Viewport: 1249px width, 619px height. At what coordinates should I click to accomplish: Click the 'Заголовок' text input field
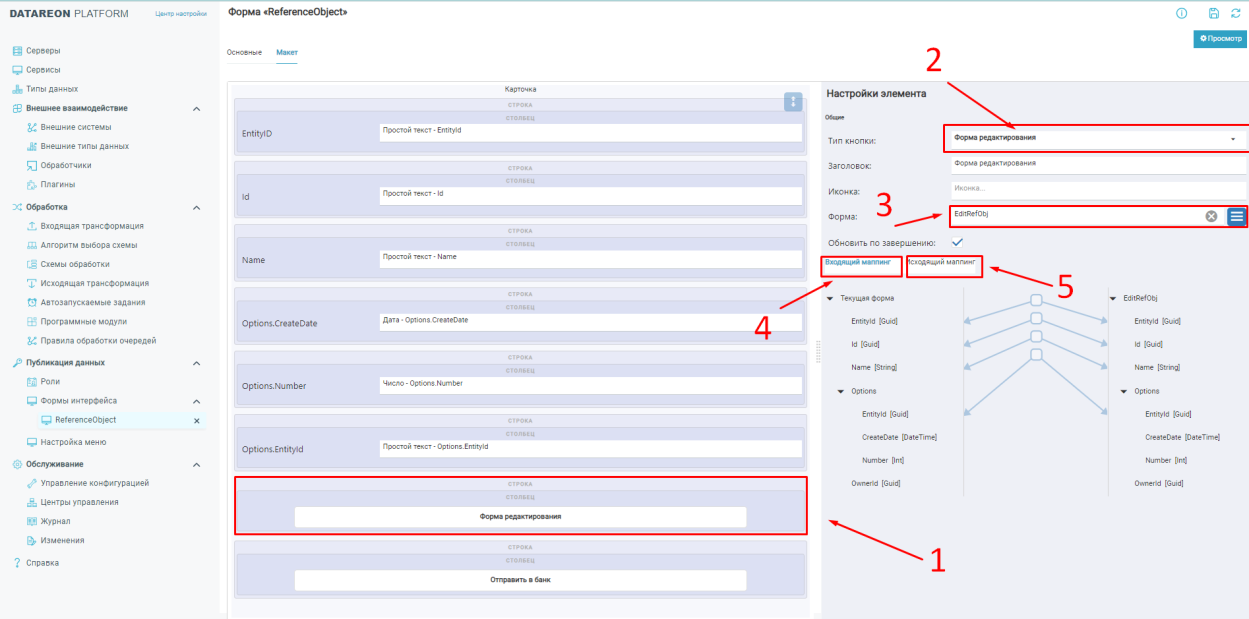tap(1098, 163)
